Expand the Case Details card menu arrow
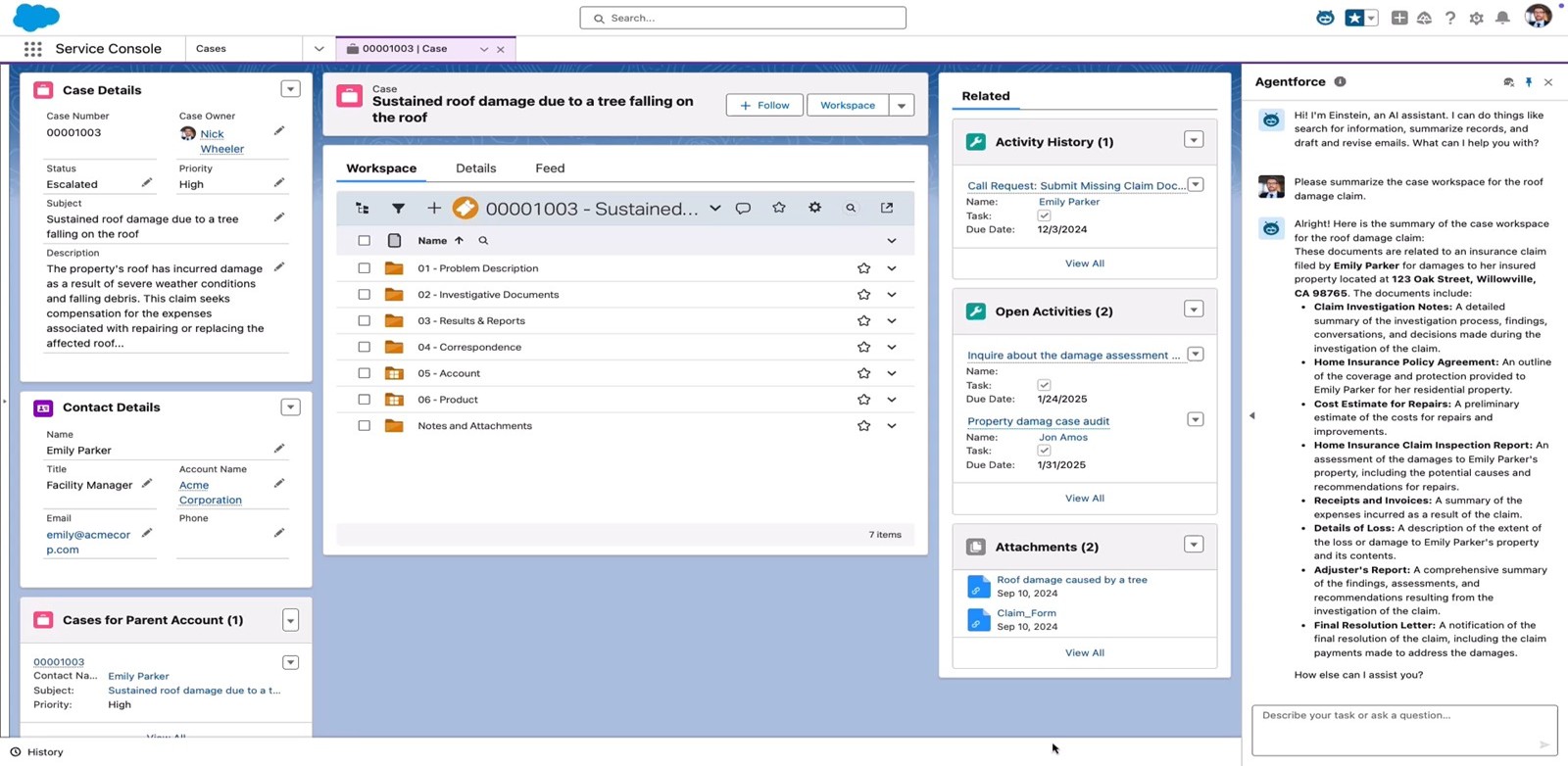 pos(290,89)
